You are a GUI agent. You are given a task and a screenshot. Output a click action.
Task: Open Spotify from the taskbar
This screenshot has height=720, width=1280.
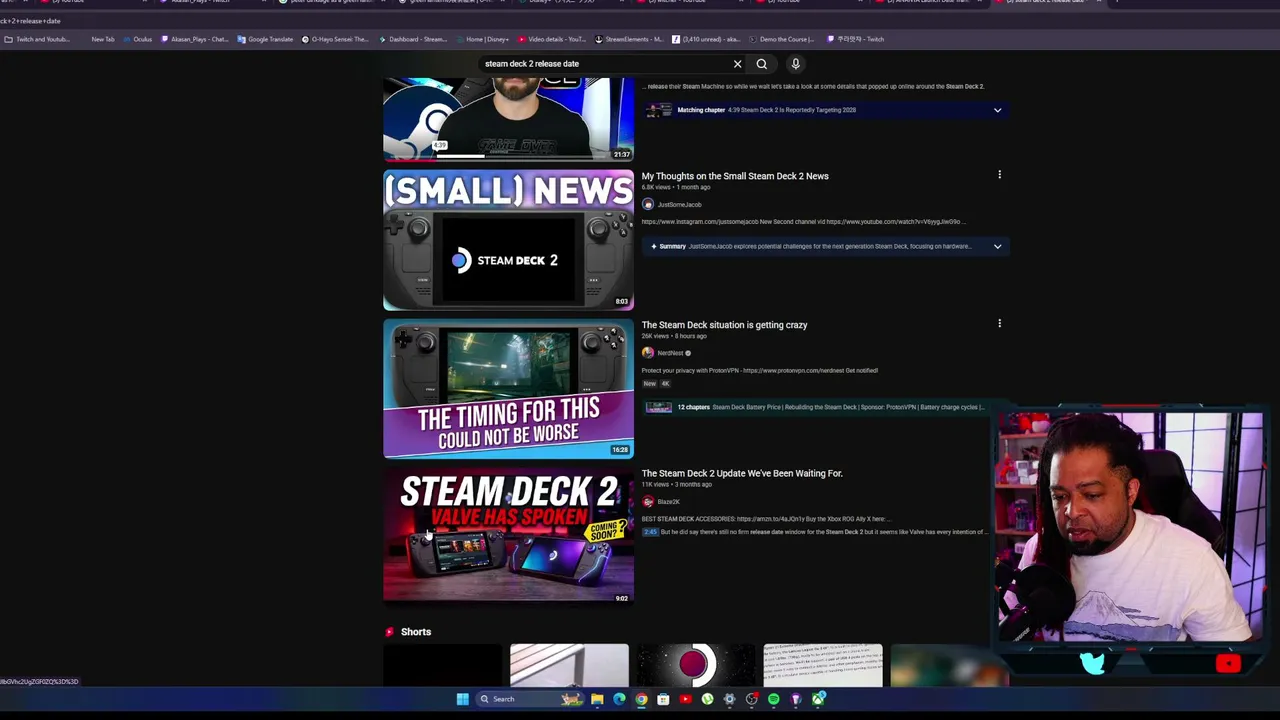773,699
